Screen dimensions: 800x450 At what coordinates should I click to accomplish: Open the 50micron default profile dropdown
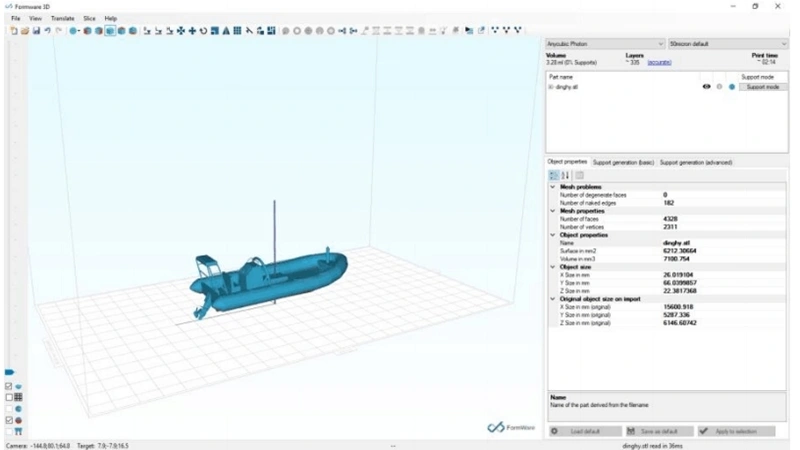728,44
